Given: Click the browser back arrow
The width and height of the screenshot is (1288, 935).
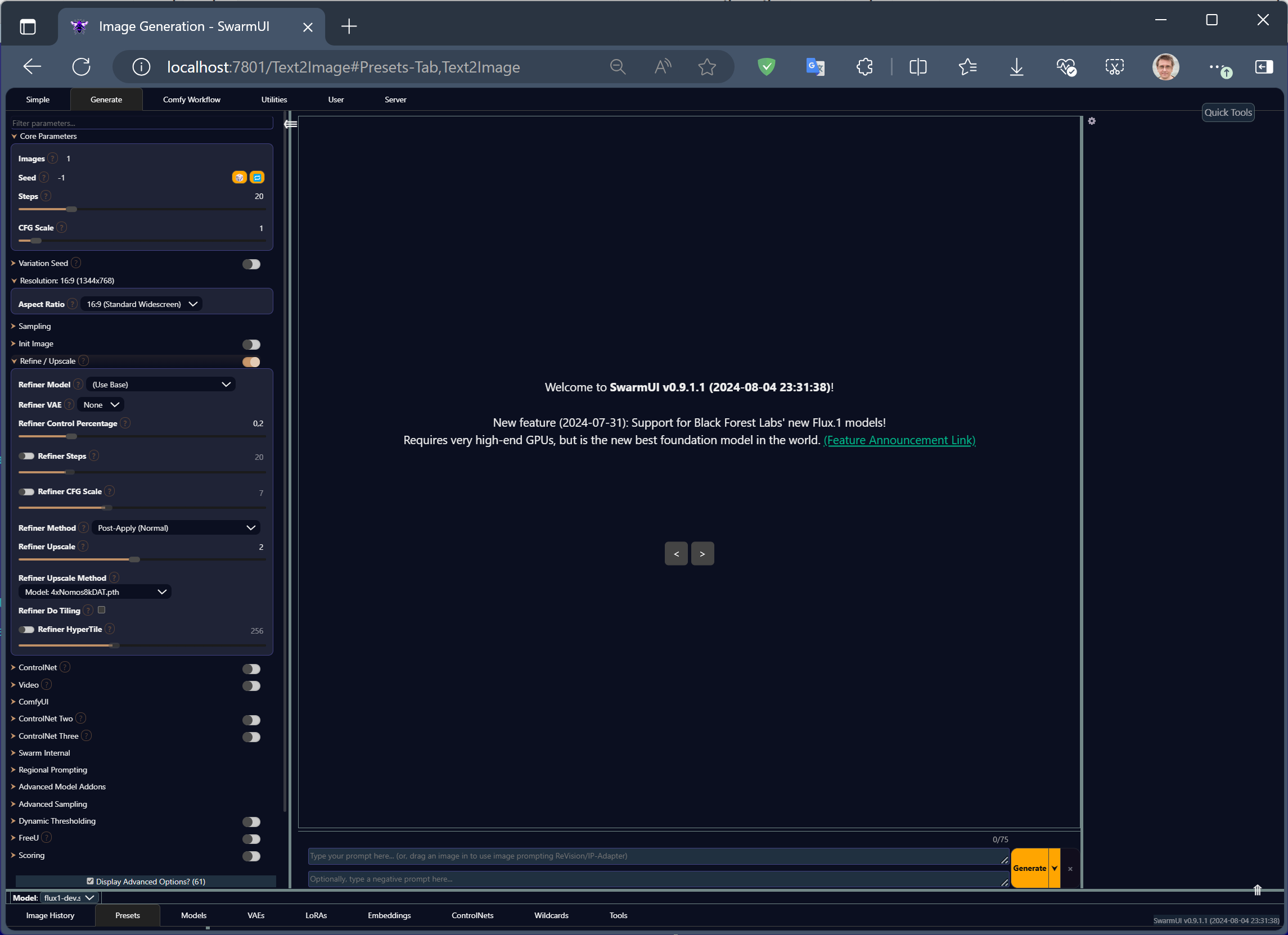Looking at the screenshot, I should (33, 67).
